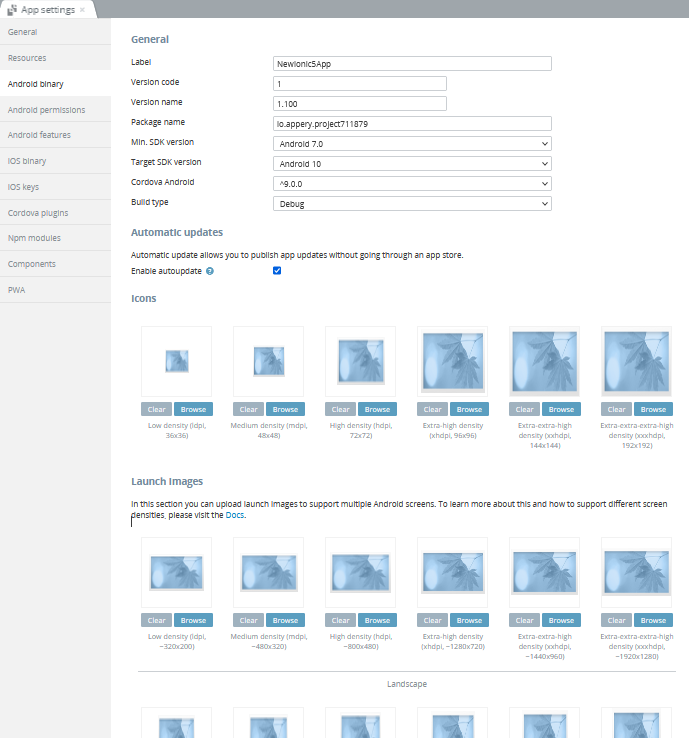Viewport: 689px width, 738px height.
Task: Toggle the Enable autoupdate checkbox
Action: tap(277, 271)
